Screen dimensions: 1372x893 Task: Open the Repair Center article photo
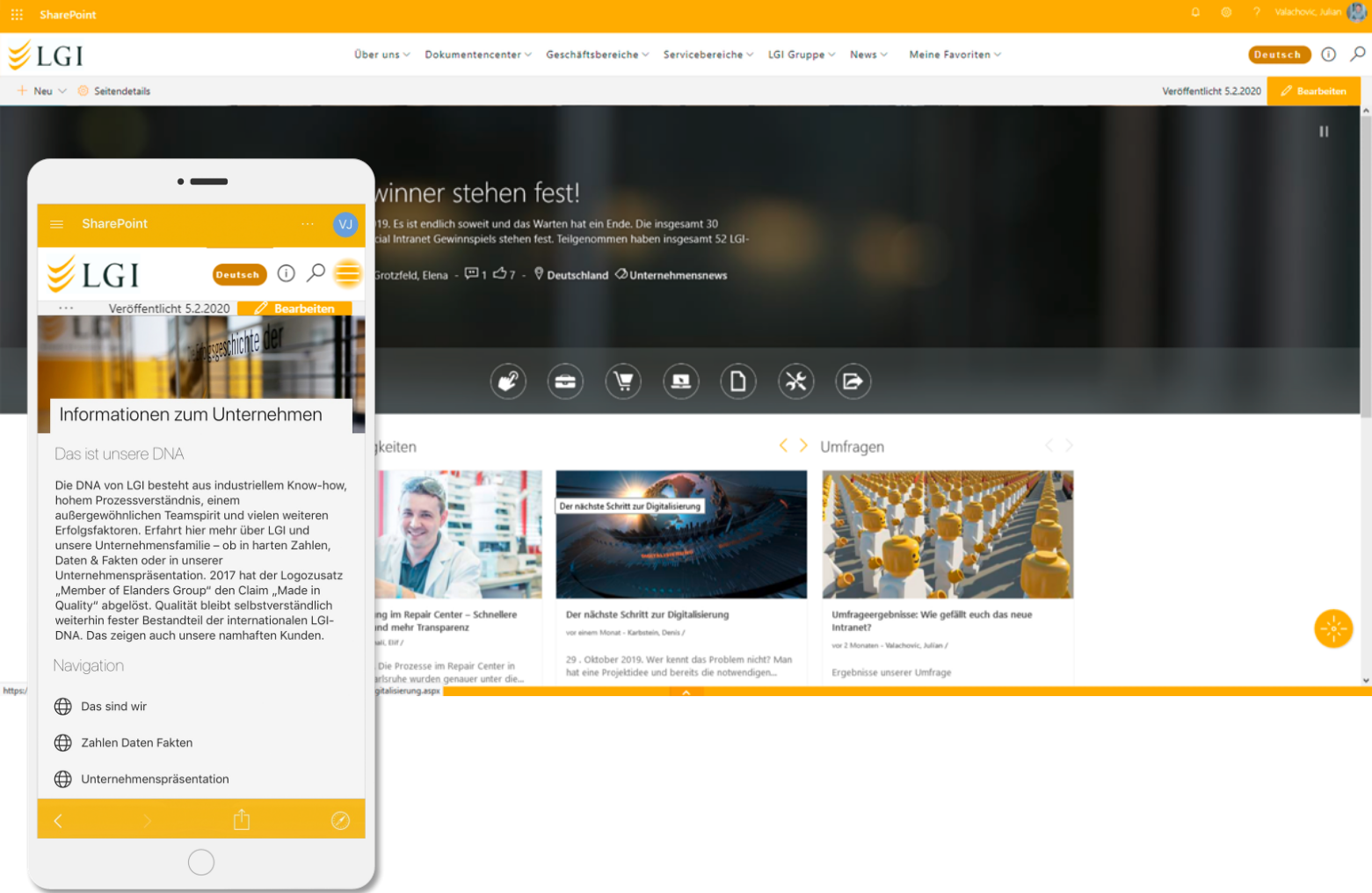click(x=459, y=534)
